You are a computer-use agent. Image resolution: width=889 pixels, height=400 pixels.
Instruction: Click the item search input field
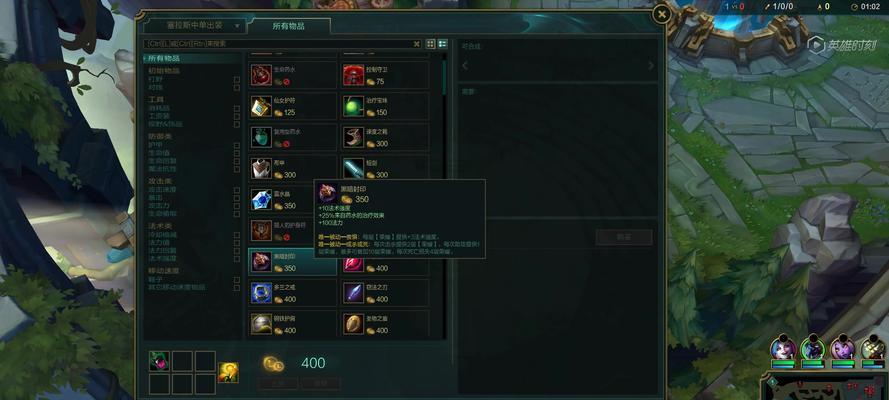click(279, 44)
